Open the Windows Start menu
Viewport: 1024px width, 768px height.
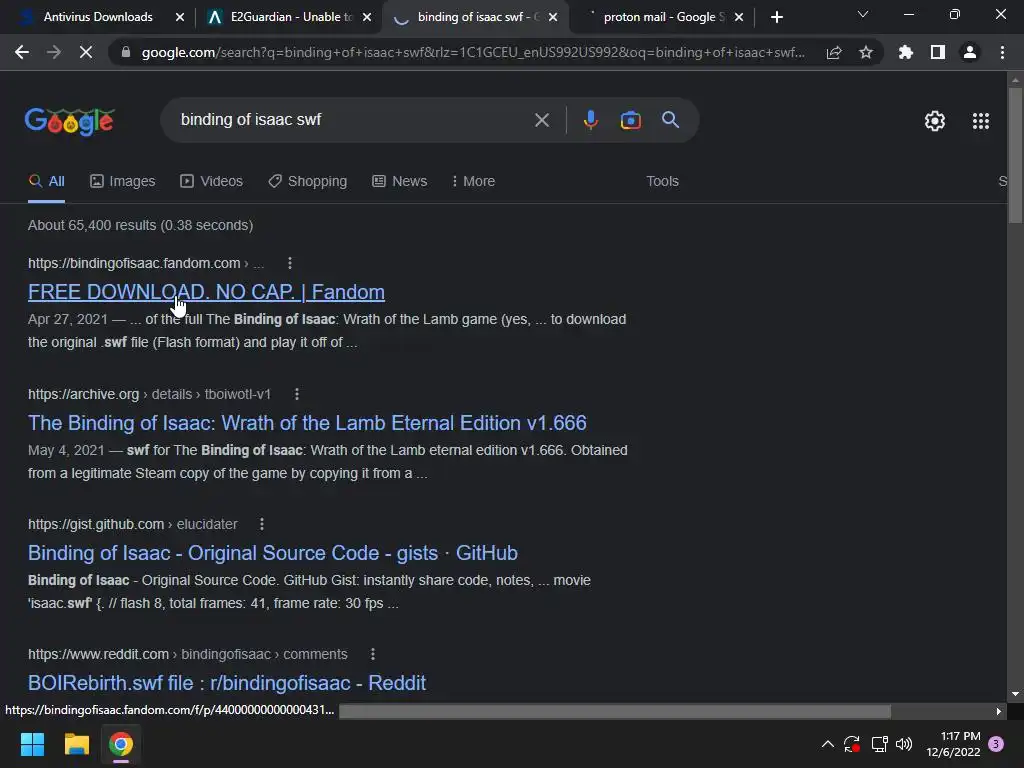pos(32,744)
